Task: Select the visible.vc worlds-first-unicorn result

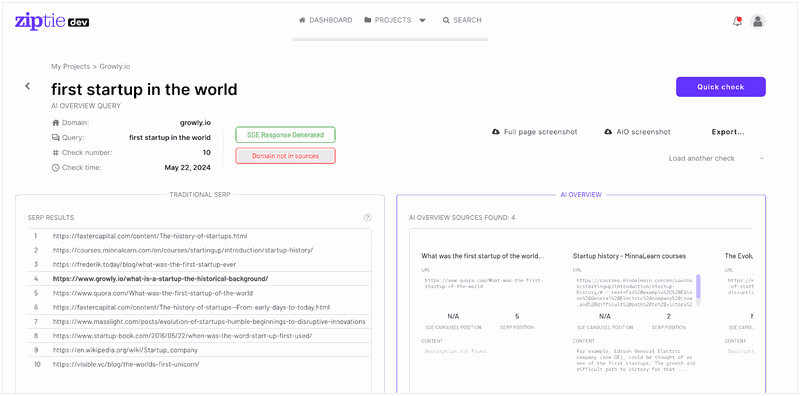Action: pyautogui.click(x=199, y=364)
